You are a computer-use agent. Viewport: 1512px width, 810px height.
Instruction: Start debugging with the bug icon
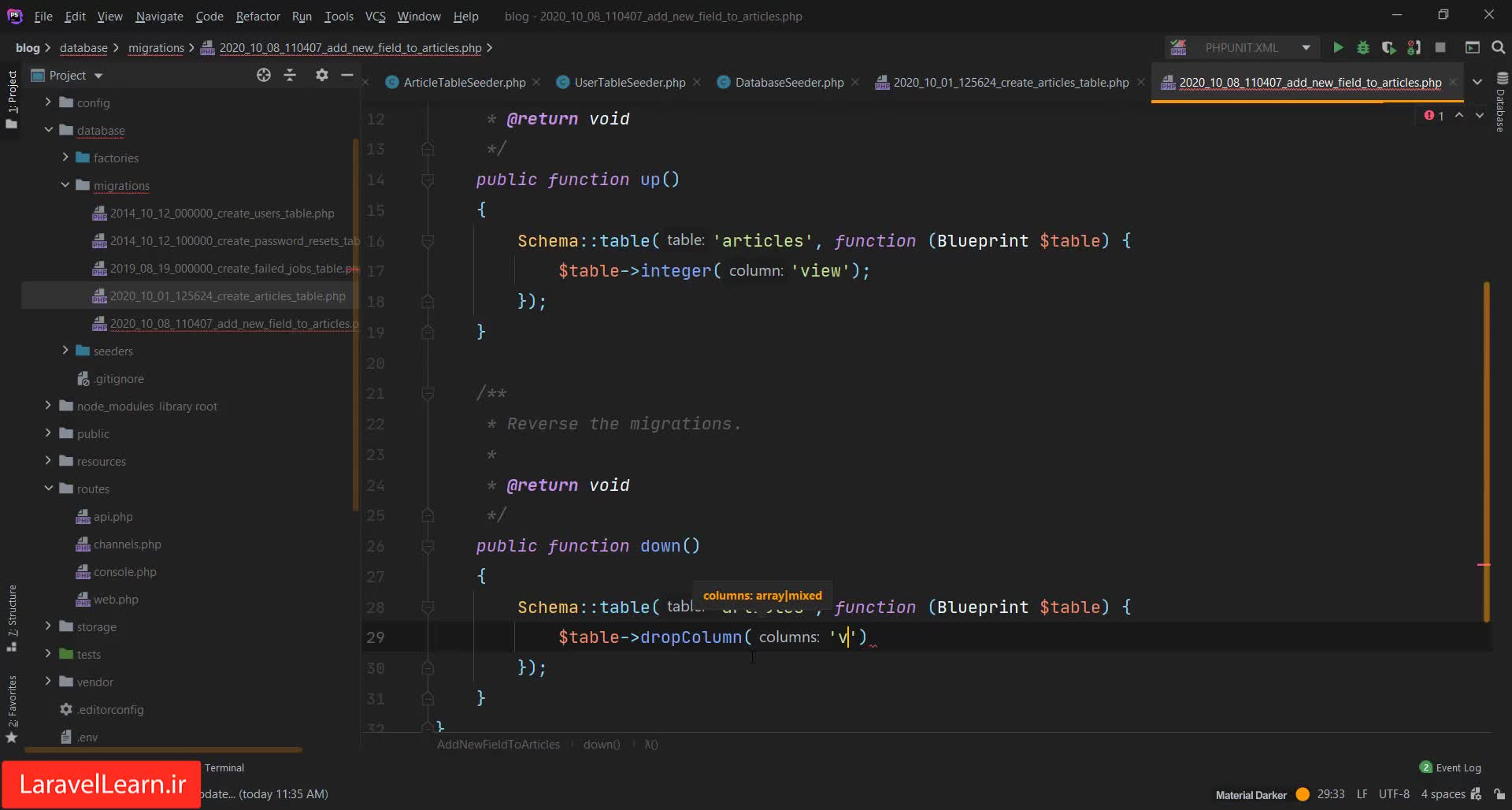click(x=1363, y=48)
